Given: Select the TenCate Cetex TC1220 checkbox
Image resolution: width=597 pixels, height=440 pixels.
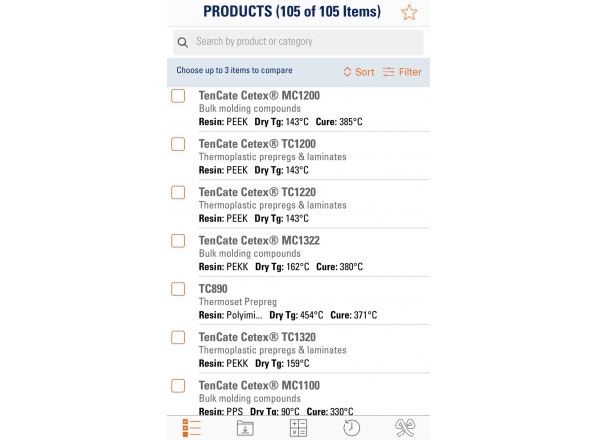Looking at the screenshot, I should point(178,193).
